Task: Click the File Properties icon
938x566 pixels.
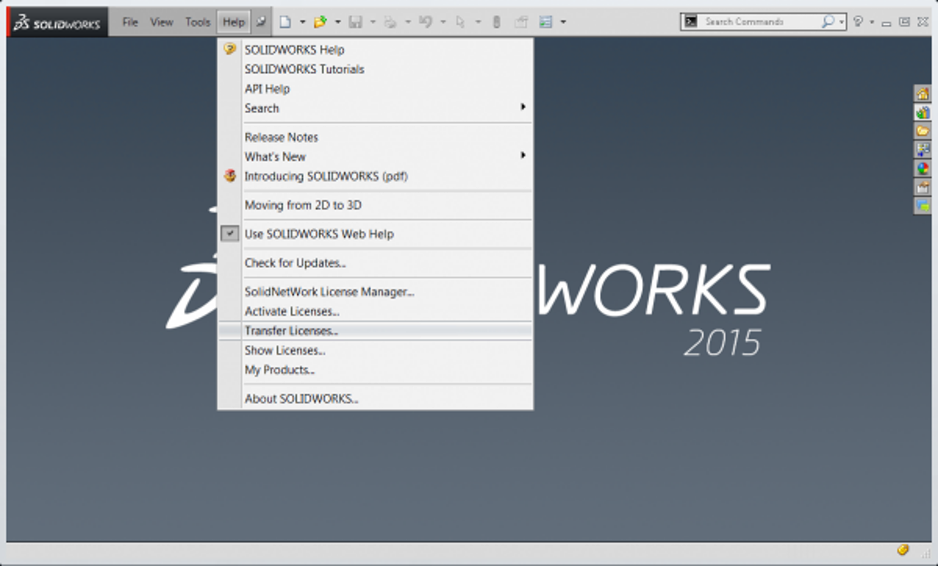Action: click(521, 22)
